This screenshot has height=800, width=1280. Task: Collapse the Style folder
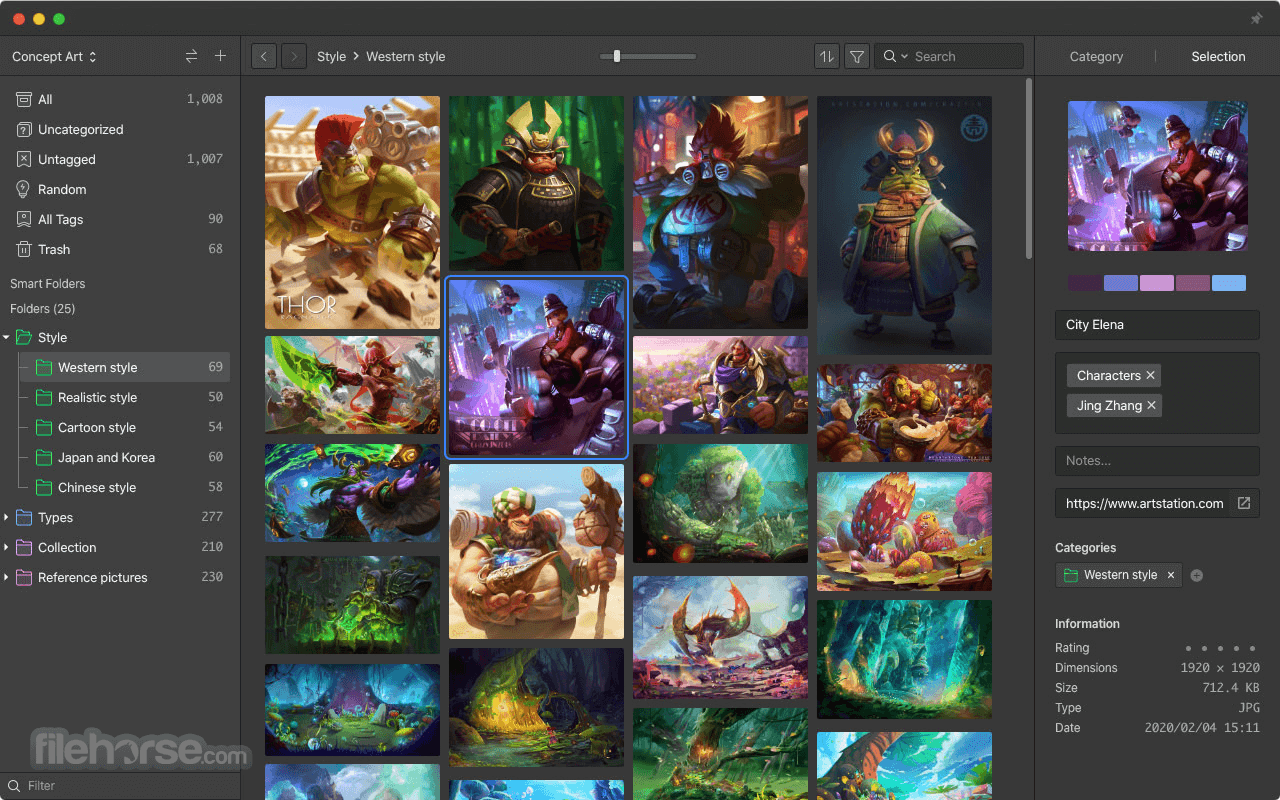[6, 338]
